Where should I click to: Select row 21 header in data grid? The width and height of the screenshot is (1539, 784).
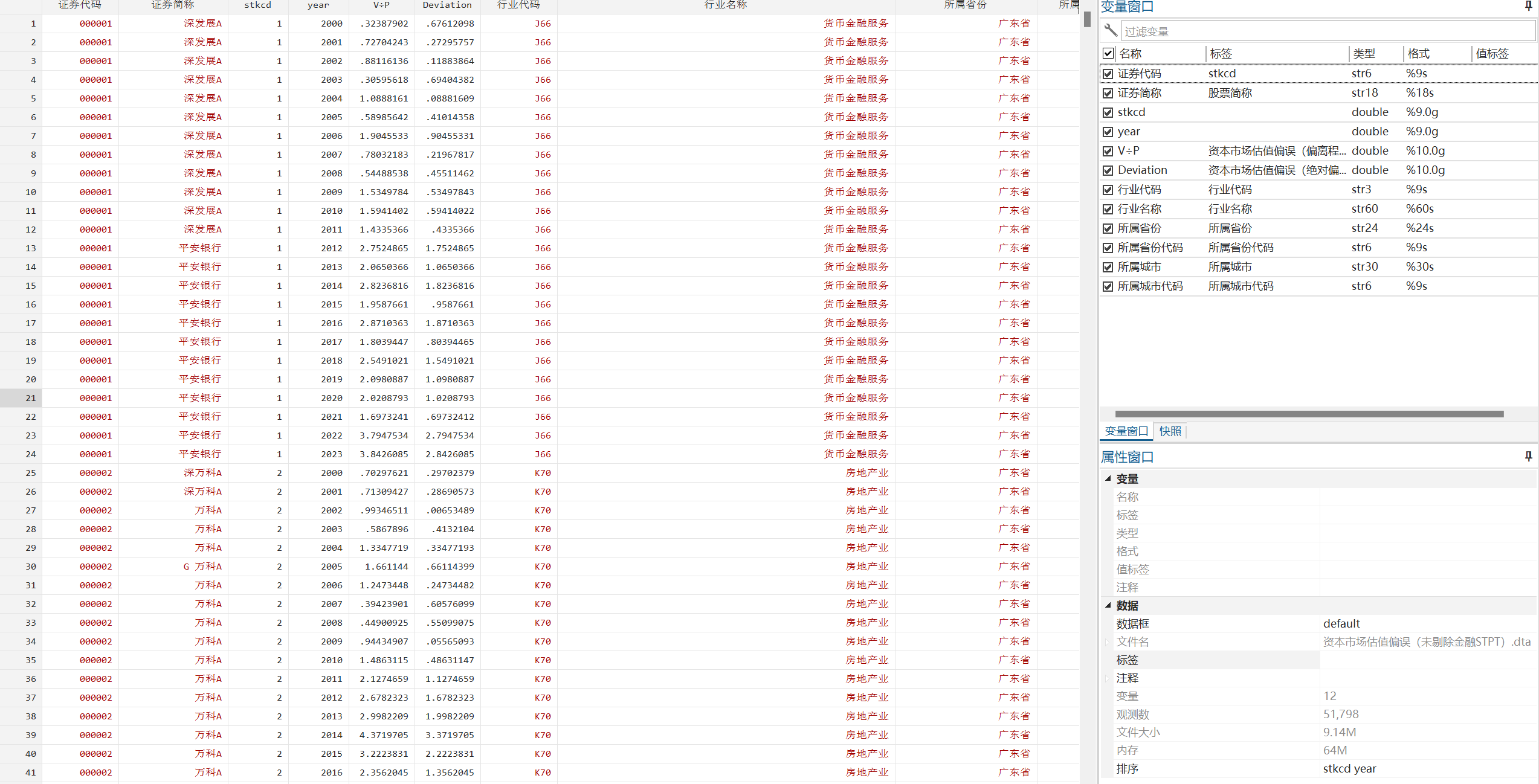[30, 398]
